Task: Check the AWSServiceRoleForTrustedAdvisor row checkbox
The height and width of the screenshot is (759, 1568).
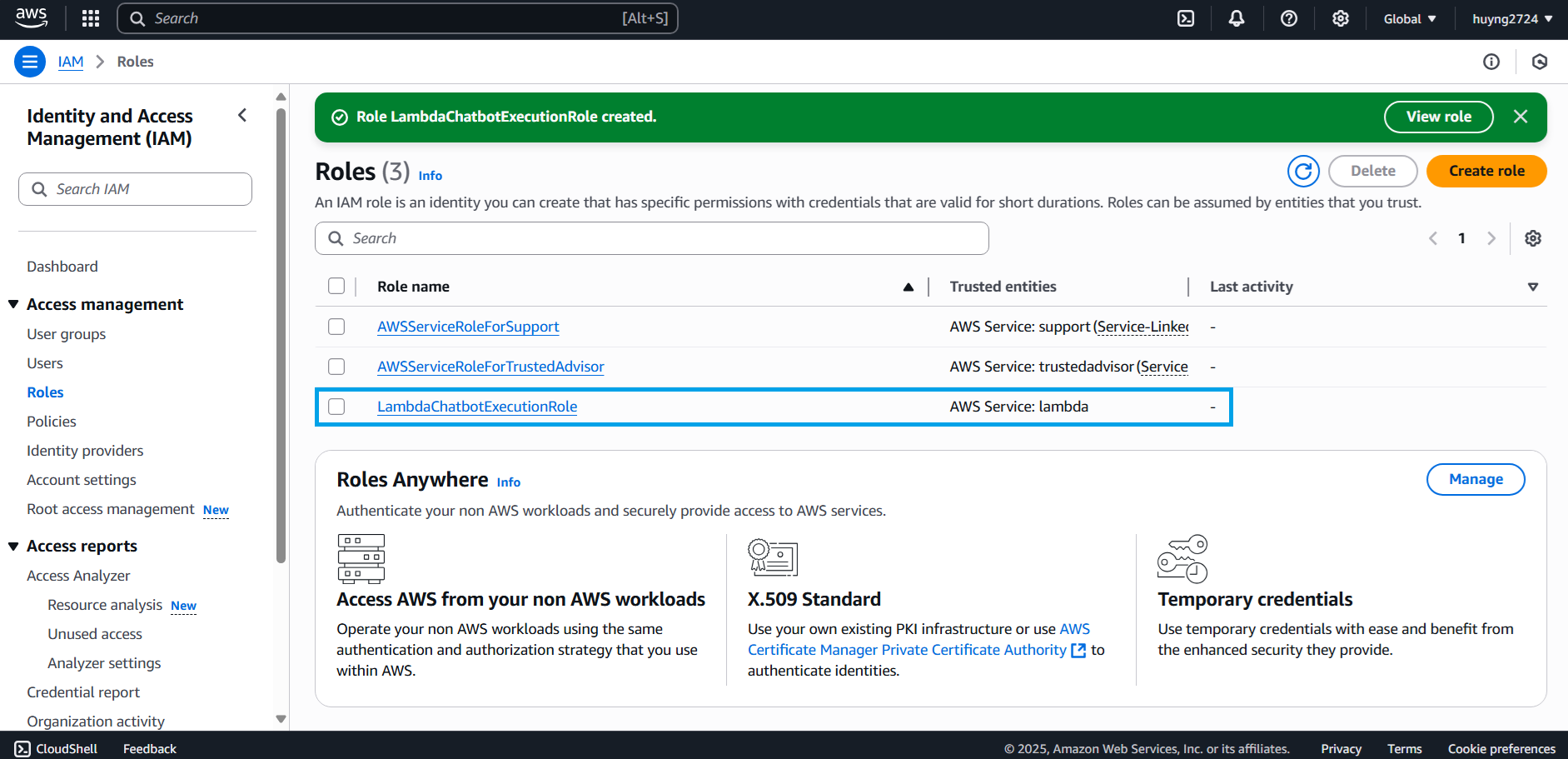Action: [x=336, y=367]
